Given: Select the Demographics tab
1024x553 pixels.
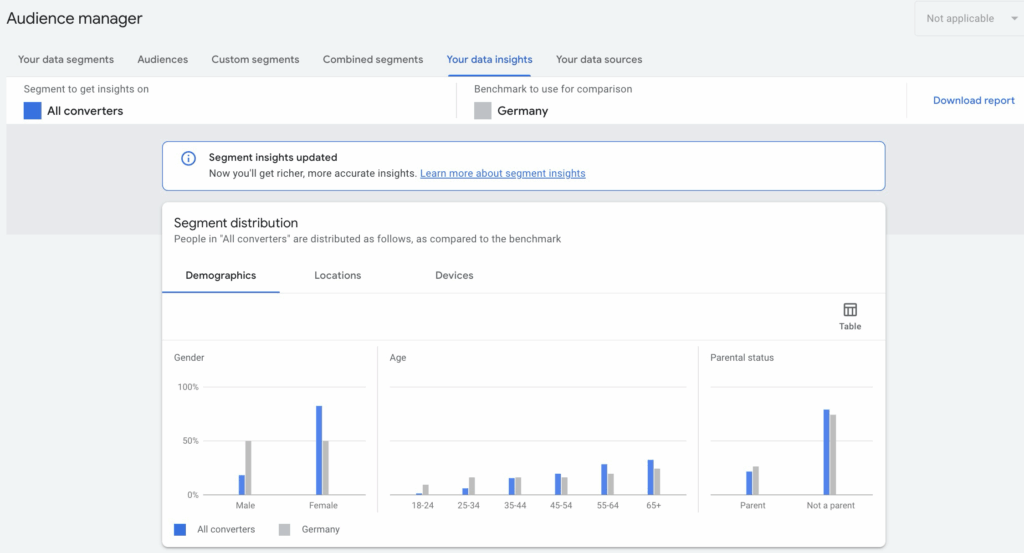Looking at the screenshot, I should coord(220,276).
